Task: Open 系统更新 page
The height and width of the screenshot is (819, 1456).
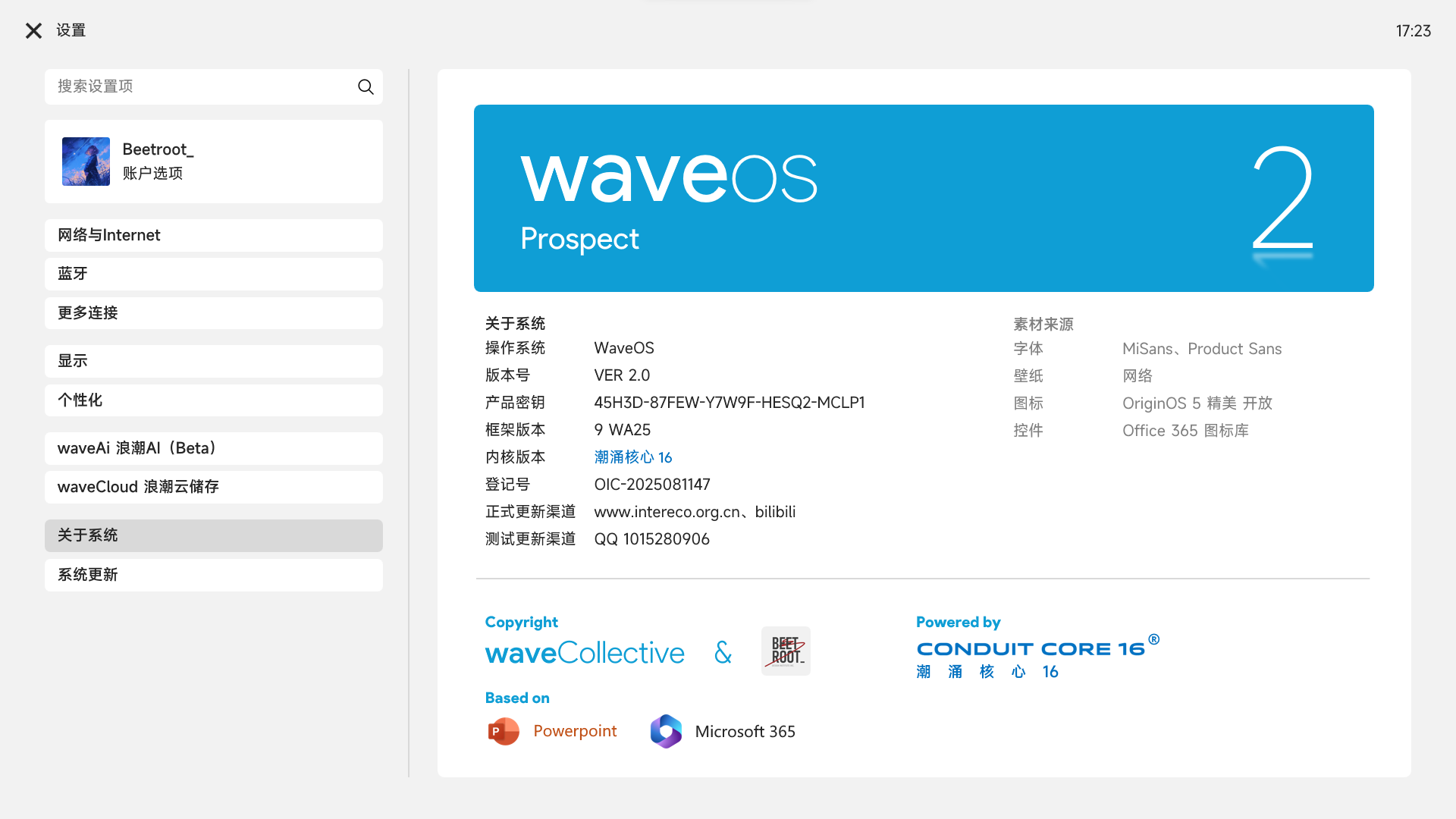Action: click(x=214, y=575)
